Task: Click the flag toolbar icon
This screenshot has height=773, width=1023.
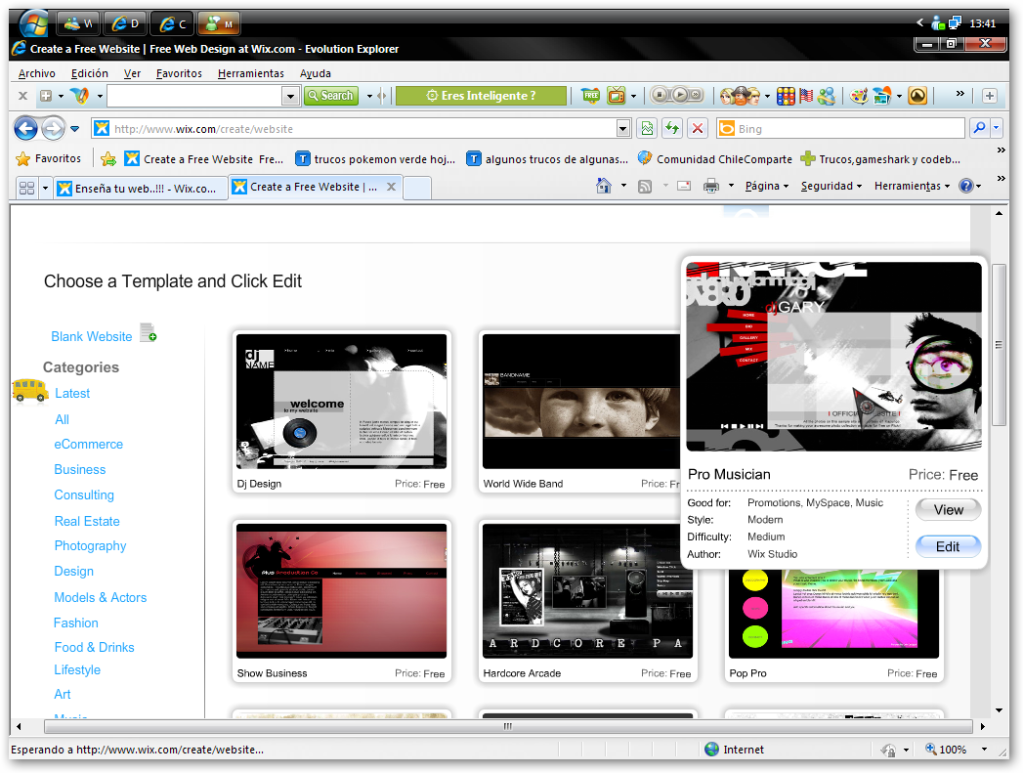Action: [806, 96]
